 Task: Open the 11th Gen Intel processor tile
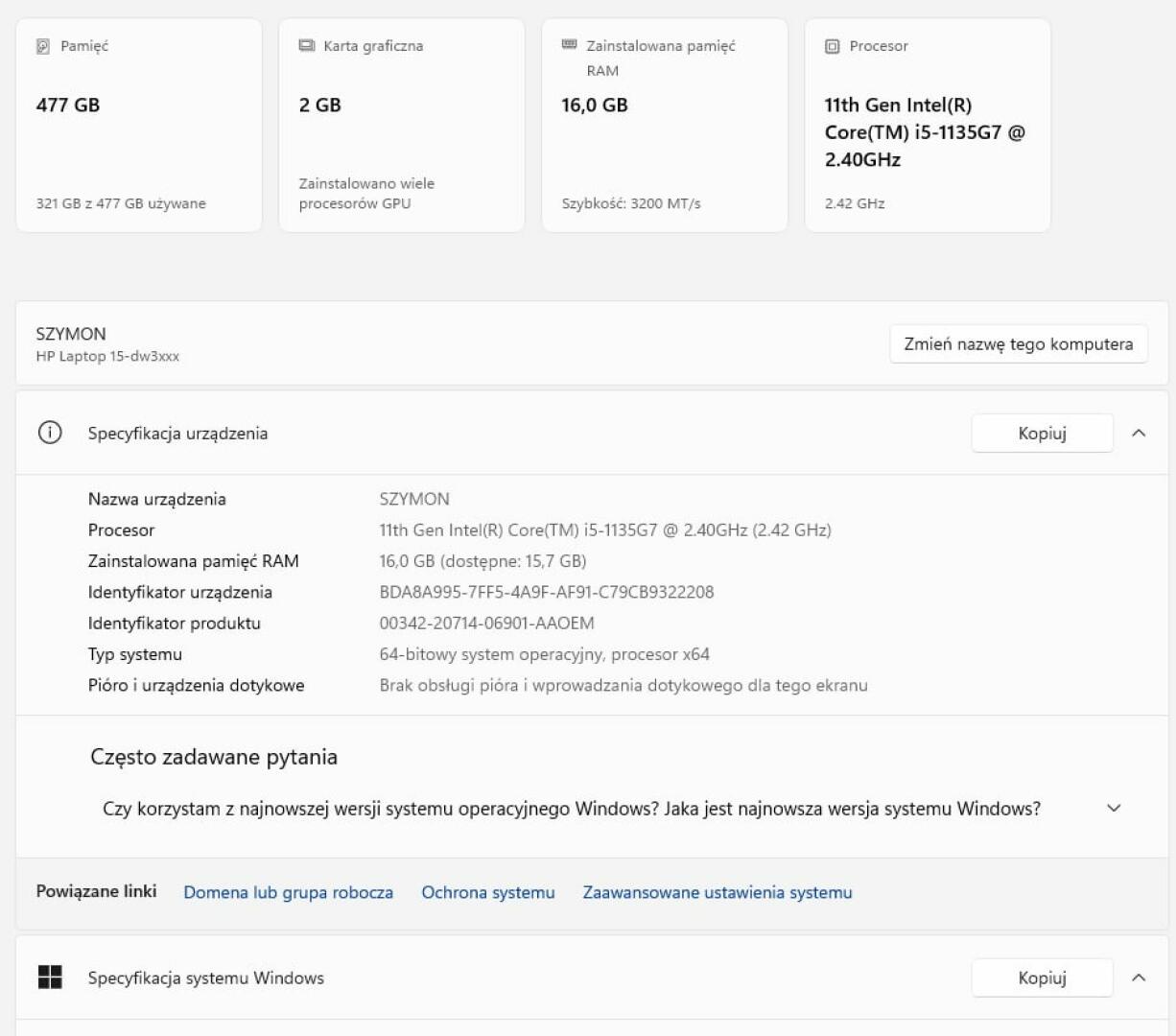tap(927, 125)
